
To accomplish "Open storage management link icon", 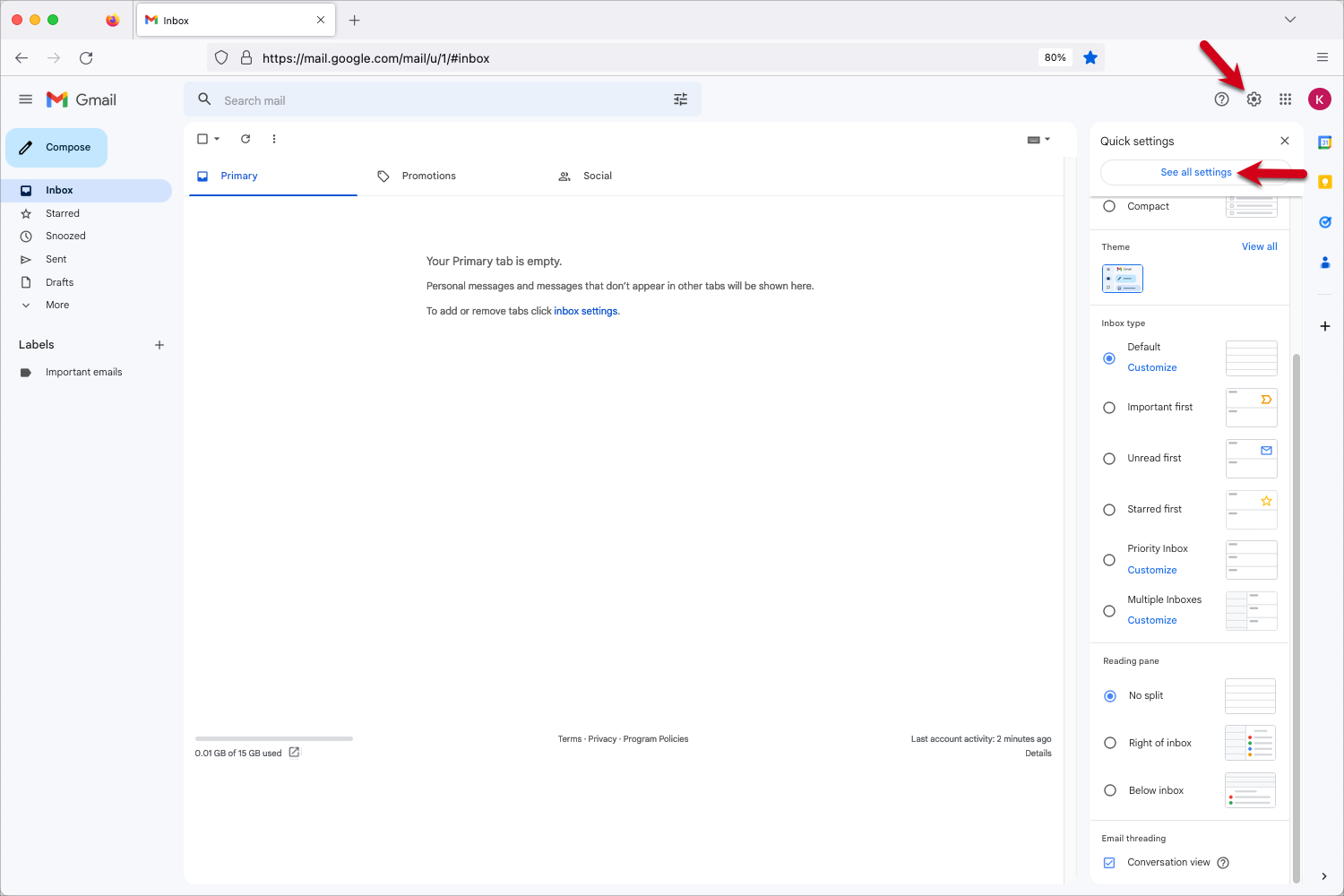I will (294, 753).
